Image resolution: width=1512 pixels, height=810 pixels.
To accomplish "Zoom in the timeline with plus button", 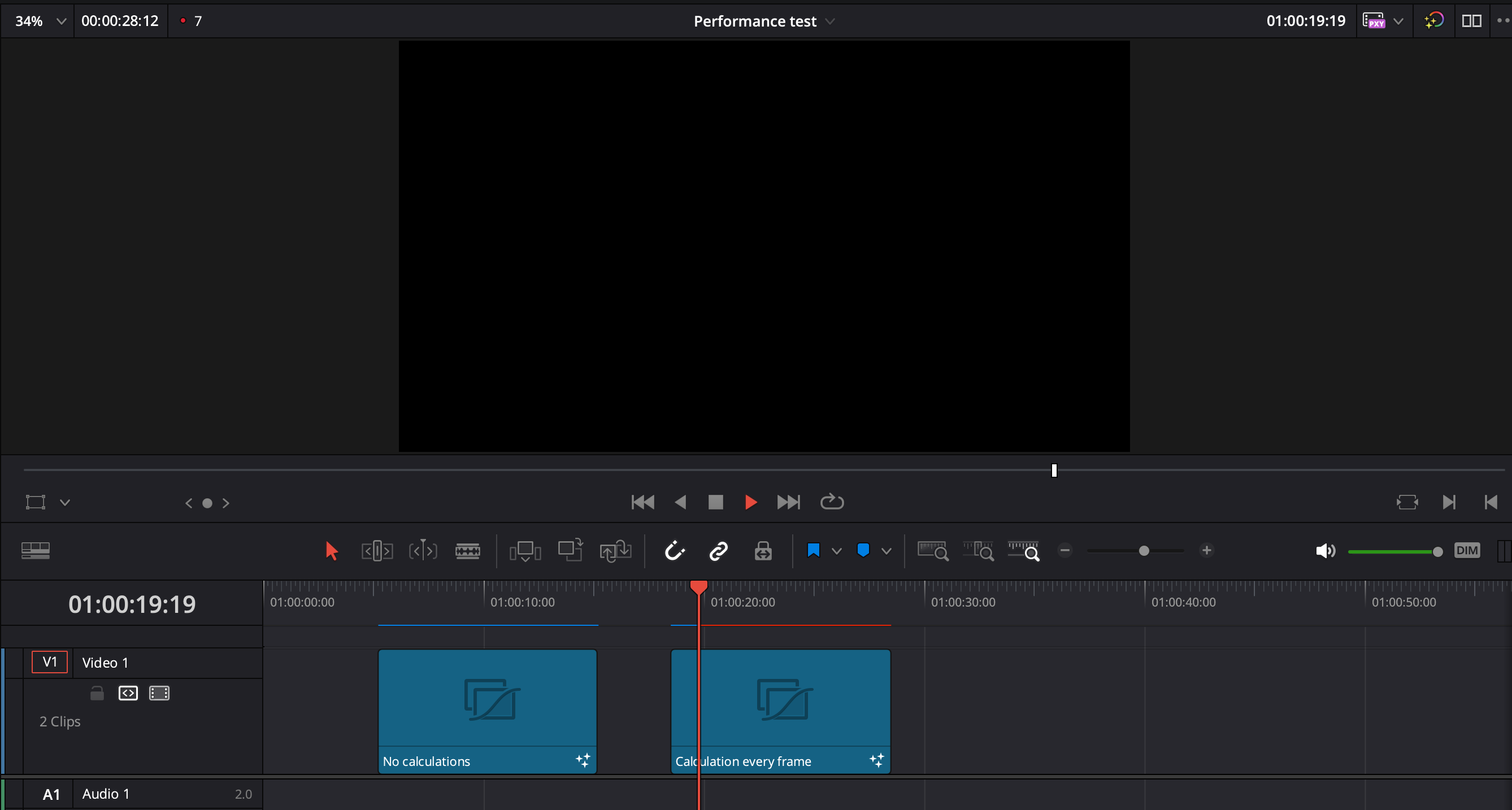I will pos(1207,550).
